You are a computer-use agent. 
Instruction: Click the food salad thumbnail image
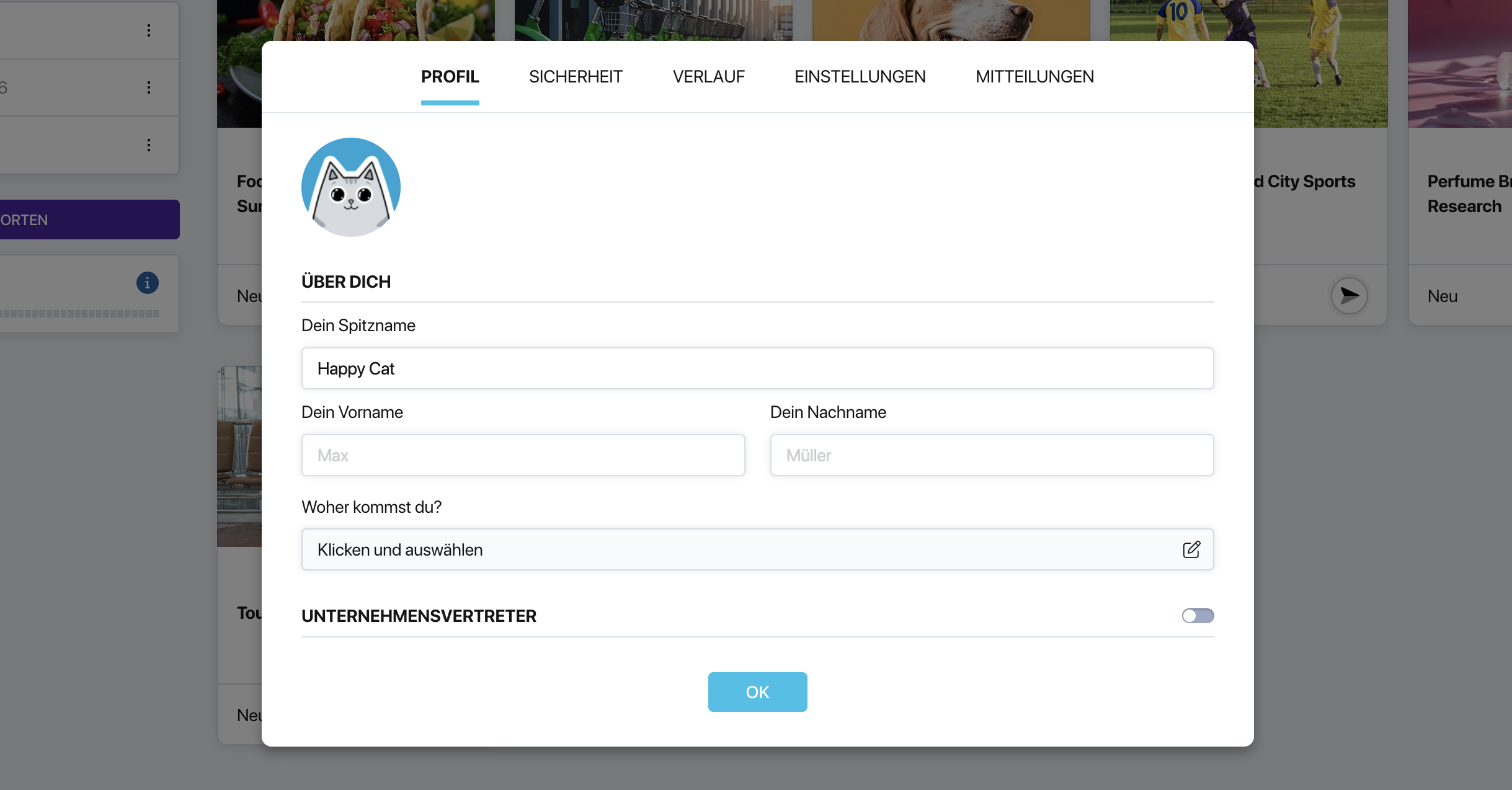[x=356, y=20]
